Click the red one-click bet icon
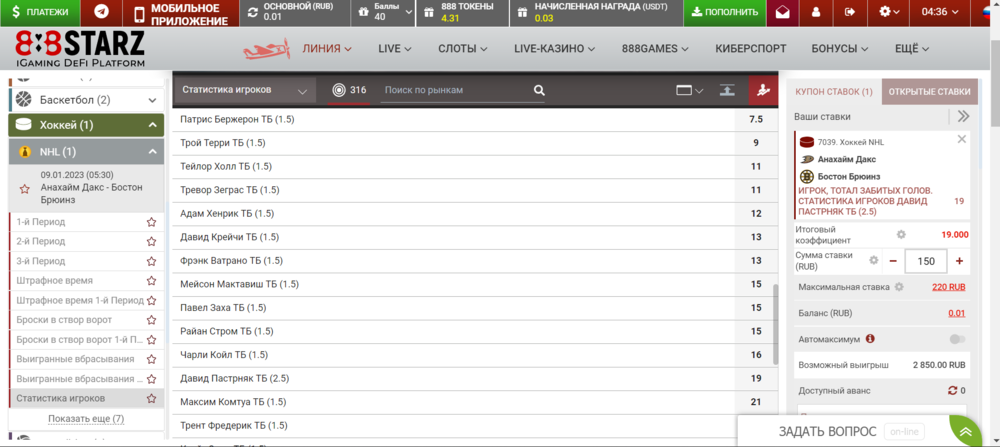Image resolution: width=1000 pixels, height=447 pixels. 763,90
